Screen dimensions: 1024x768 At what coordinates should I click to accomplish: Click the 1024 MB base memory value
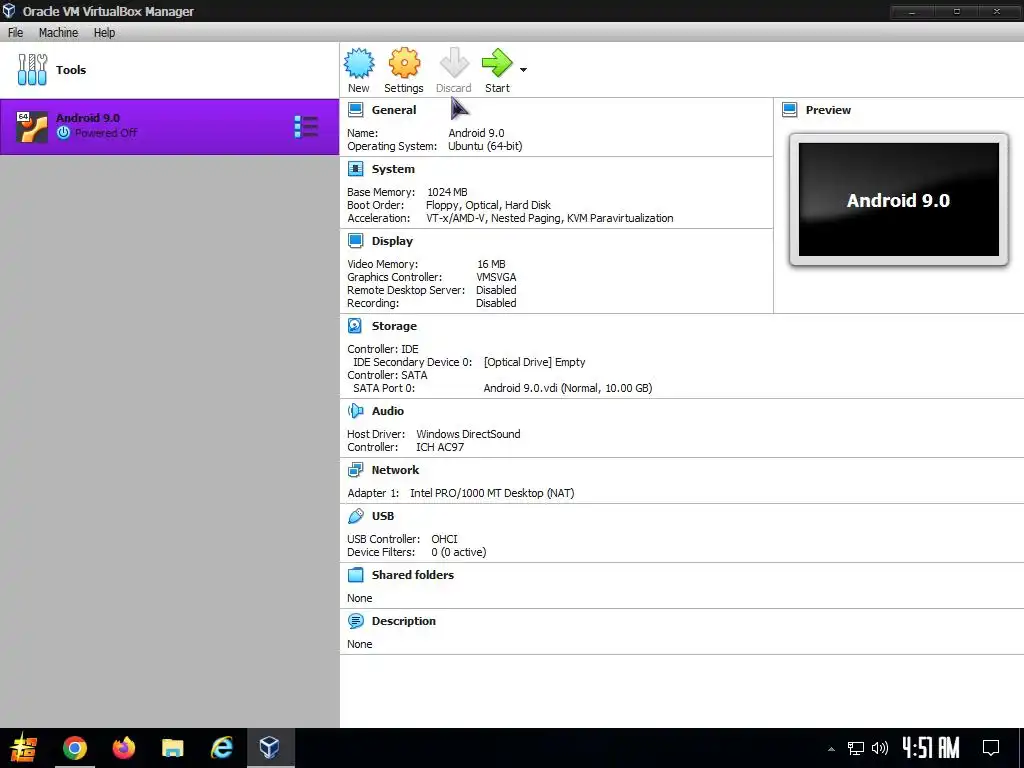[447, 192]
